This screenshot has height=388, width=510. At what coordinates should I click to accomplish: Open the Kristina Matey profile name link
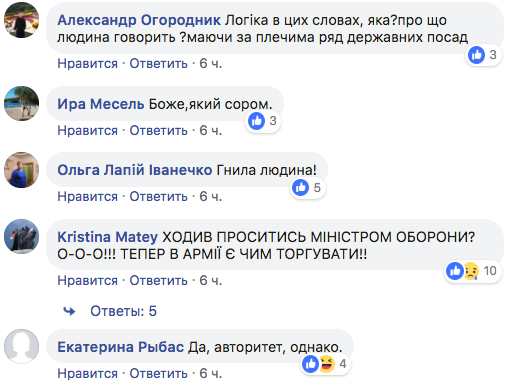107,237
